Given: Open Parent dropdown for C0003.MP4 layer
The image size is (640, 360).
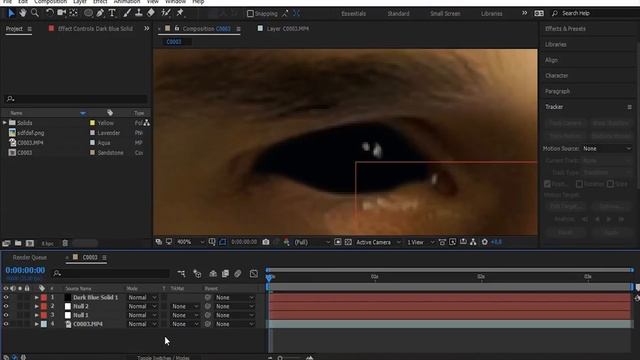Looking at the screenshot, I should (235, 324).
